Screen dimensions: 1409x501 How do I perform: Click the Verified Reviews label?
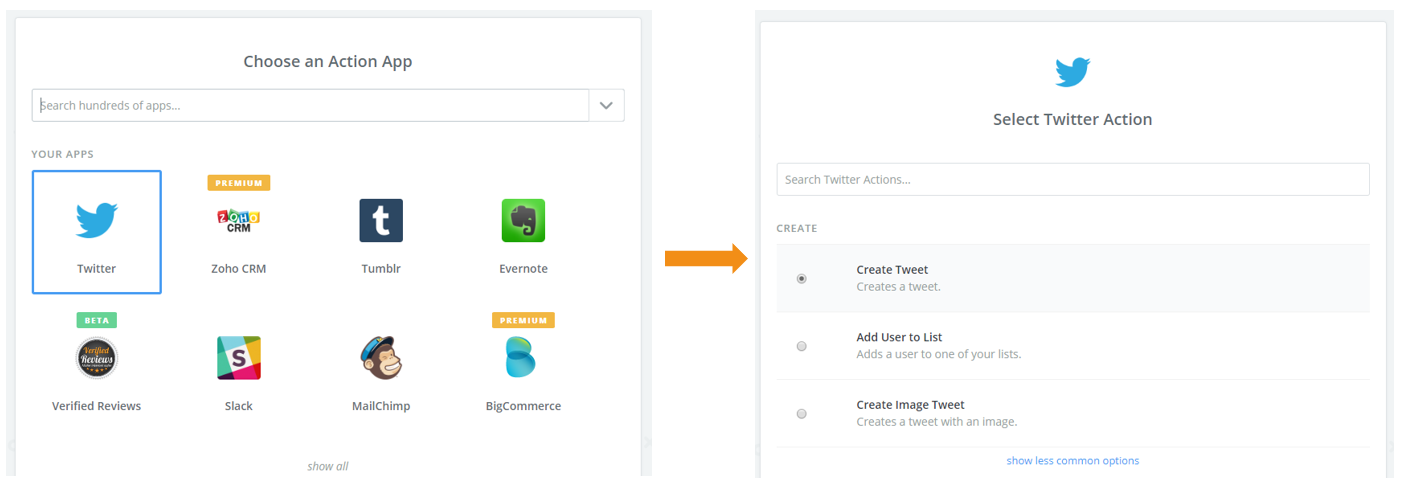coord(97,406)
